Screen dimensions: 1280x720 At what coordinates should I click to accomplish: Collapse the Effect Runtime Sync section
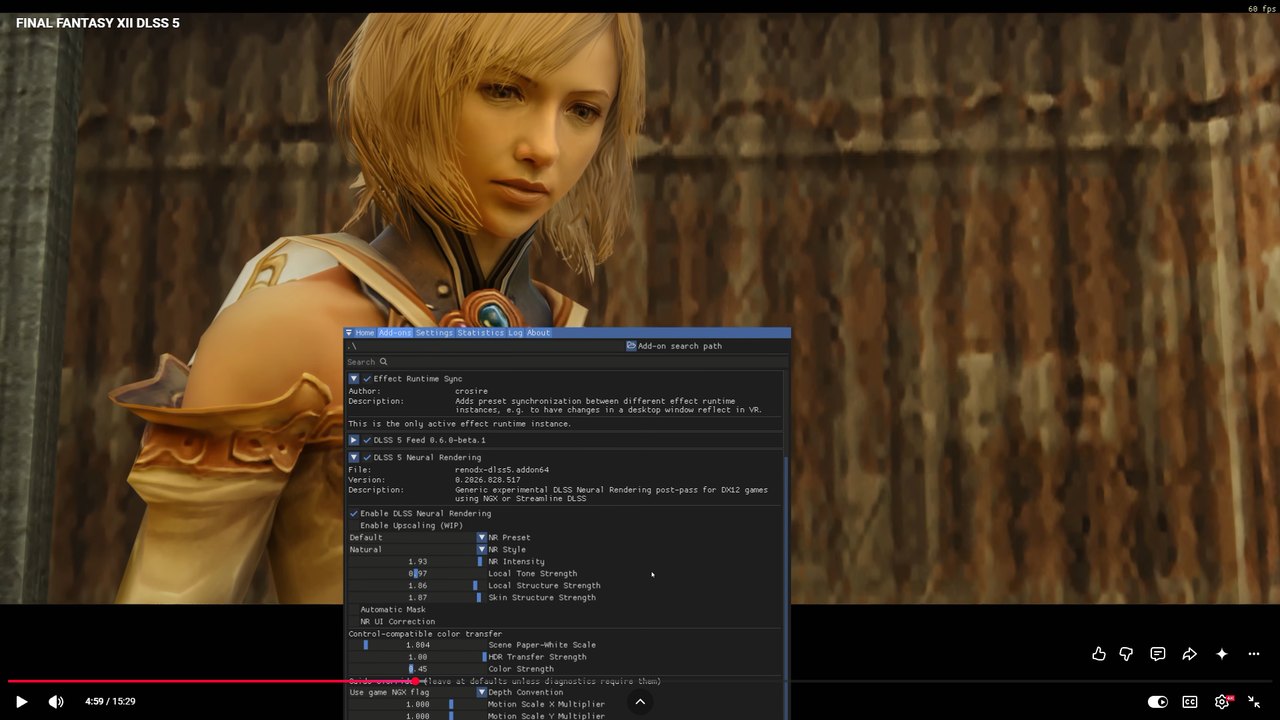coord(354,379)
